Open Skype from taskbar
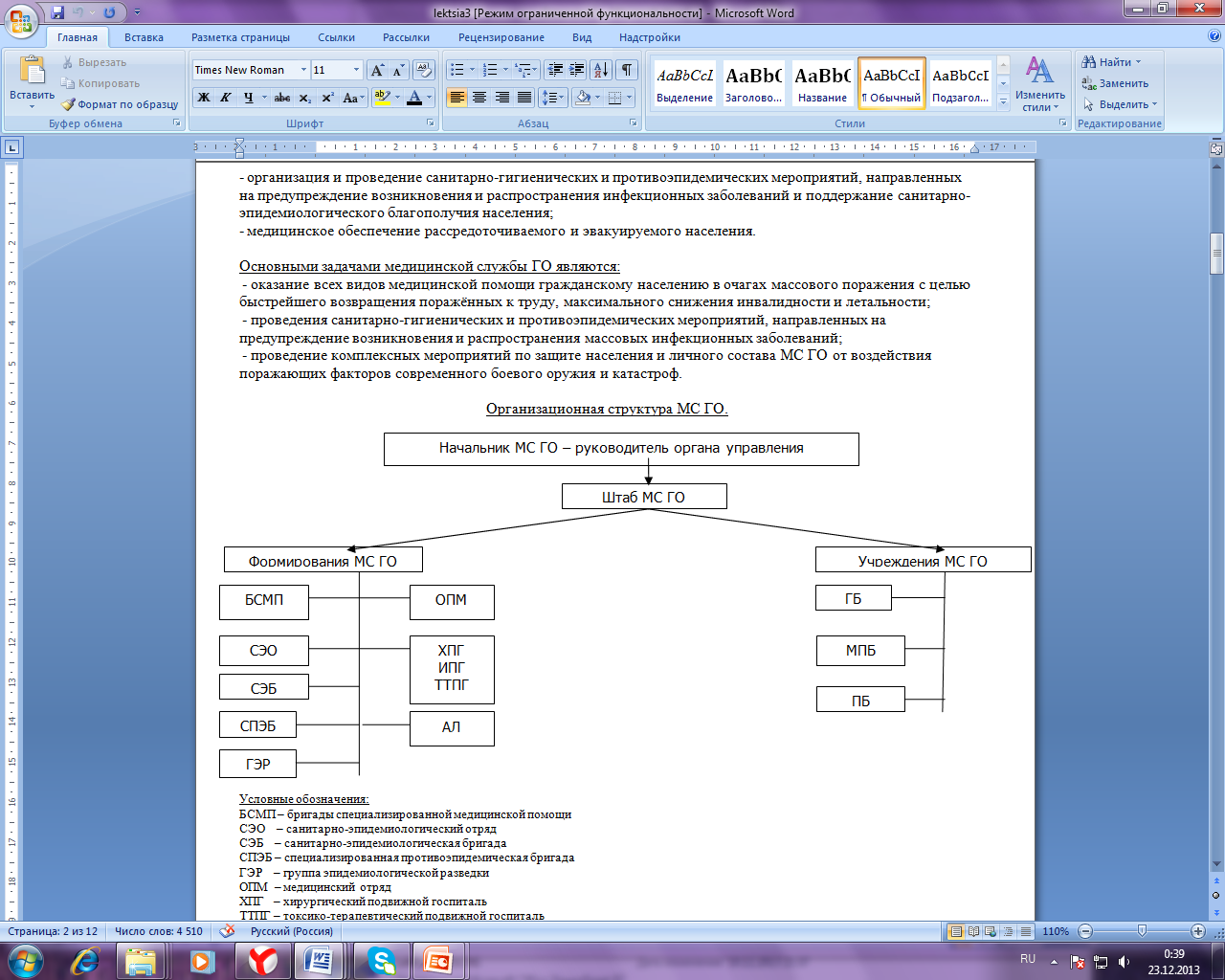The image size is (1225, 980). pos(381,960)
